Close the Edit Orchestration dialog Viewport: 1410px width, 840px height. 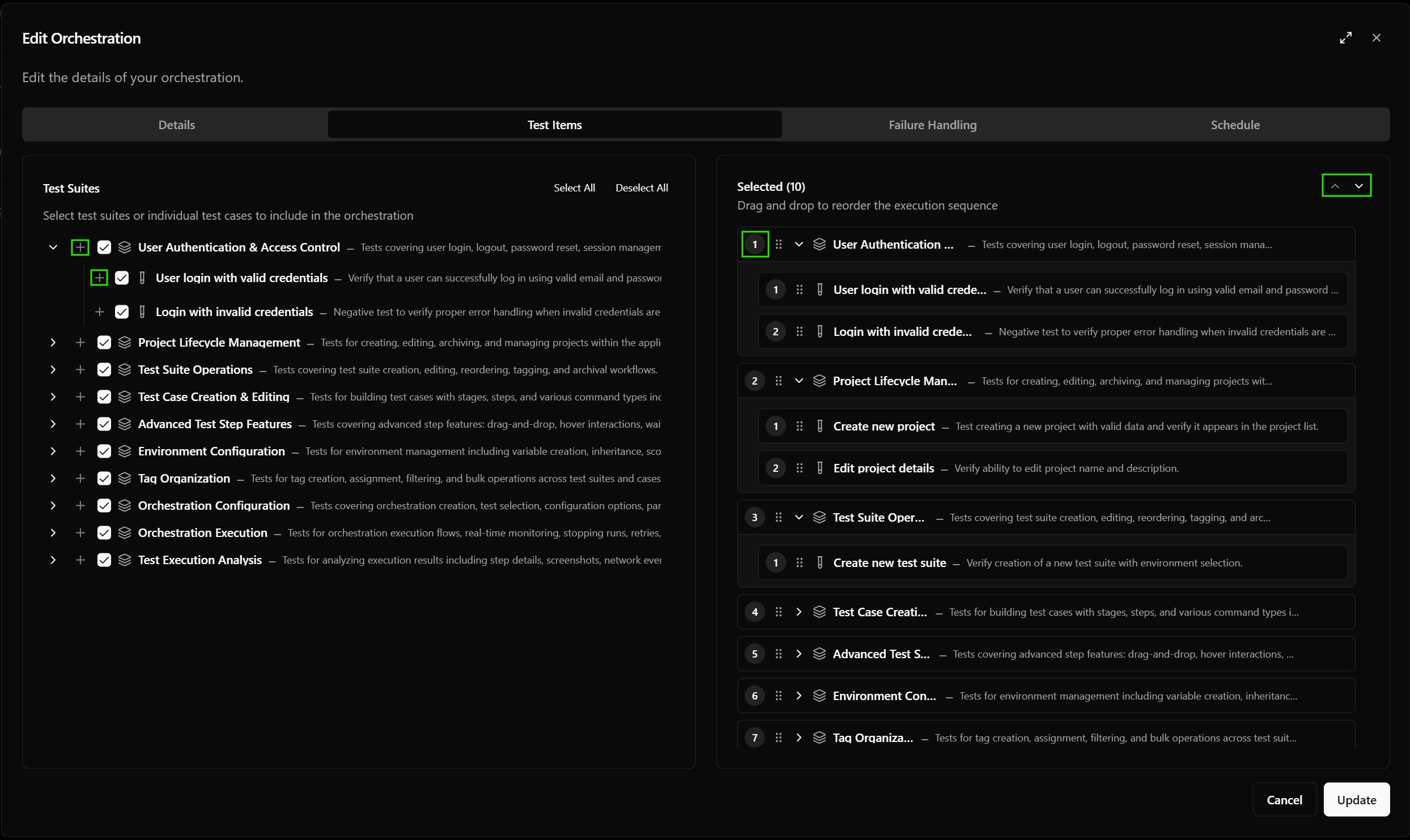1377,38
